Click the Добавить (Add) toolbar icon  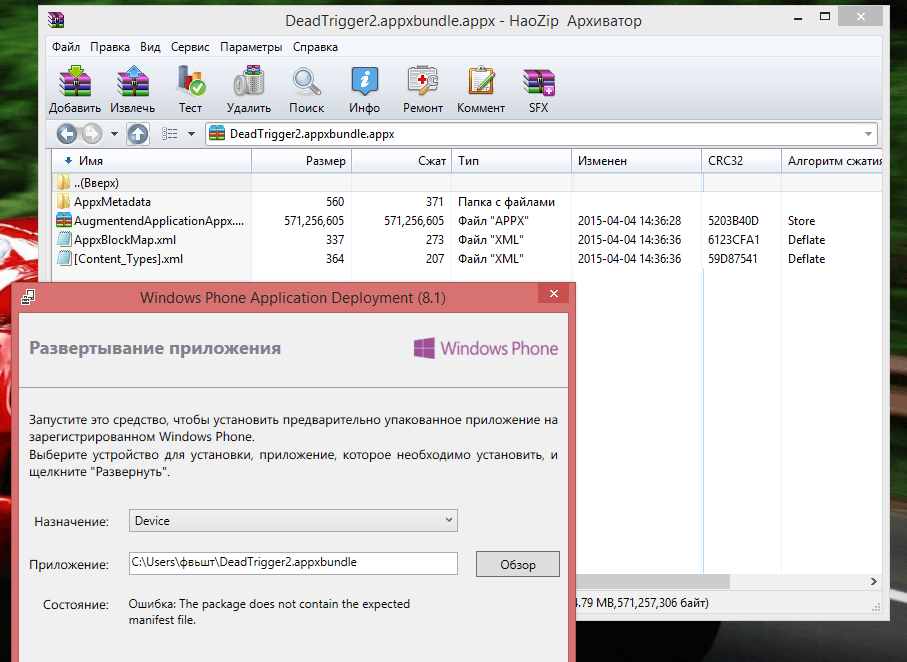[x=75, y=82]
